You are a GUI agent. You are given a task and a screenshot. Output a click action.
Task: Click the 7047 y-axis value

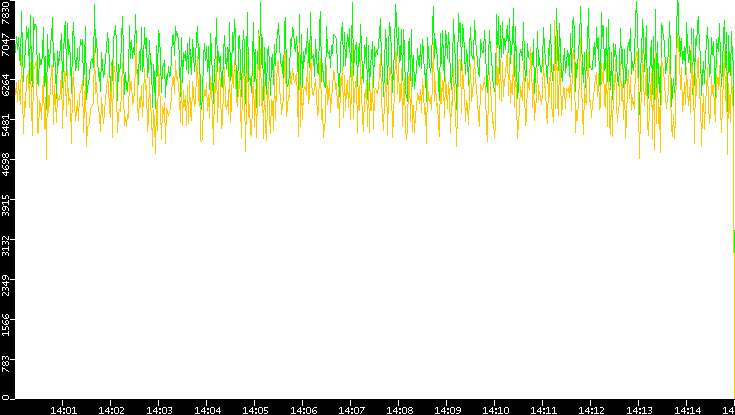coord(6,45)
